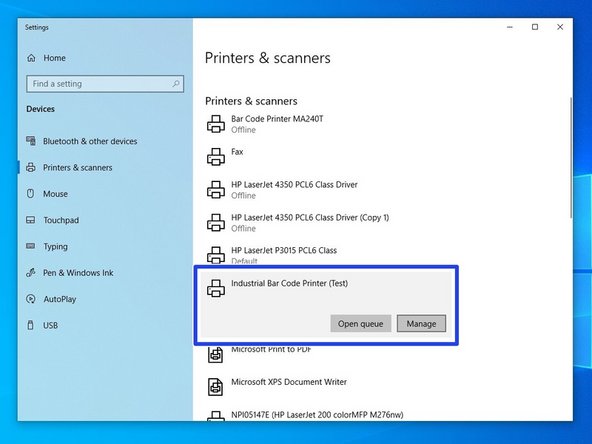Image resolution: width=592 pixels, height=444 pixels.
Task: Click the Home icon in sidebar
Action: click(31, 58)
